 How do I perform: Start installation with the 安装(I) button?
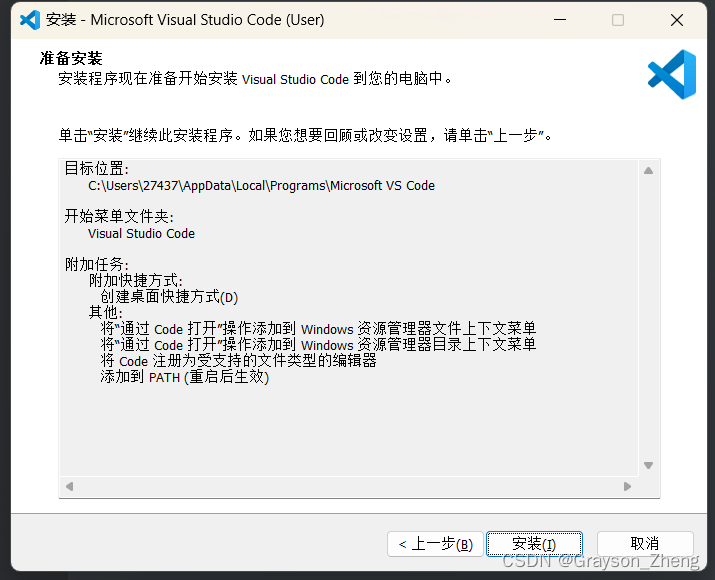[x=534, y=544]
